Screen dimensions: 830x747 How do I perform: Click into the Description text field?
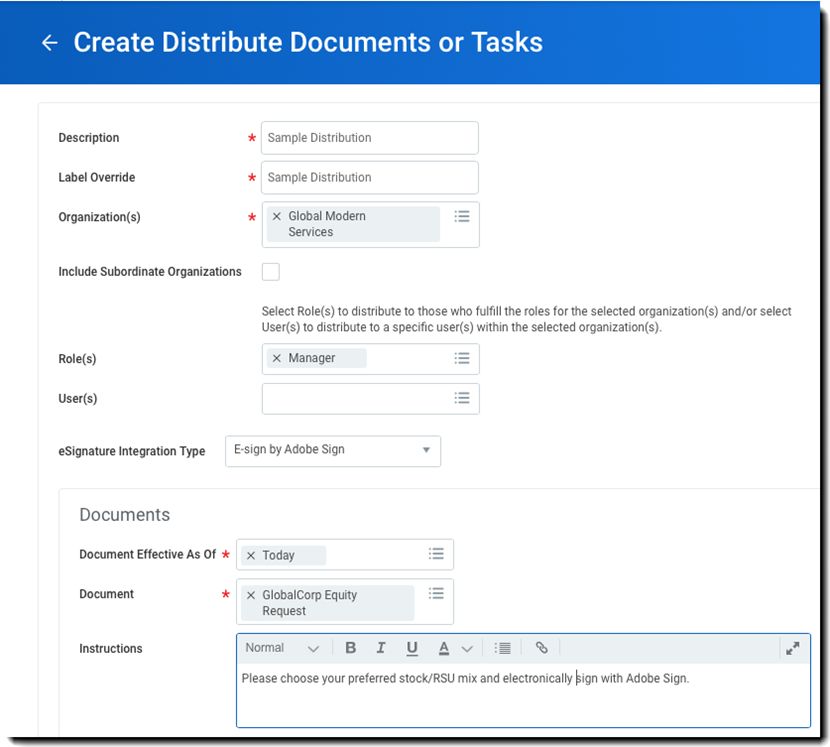click(369, 138)
